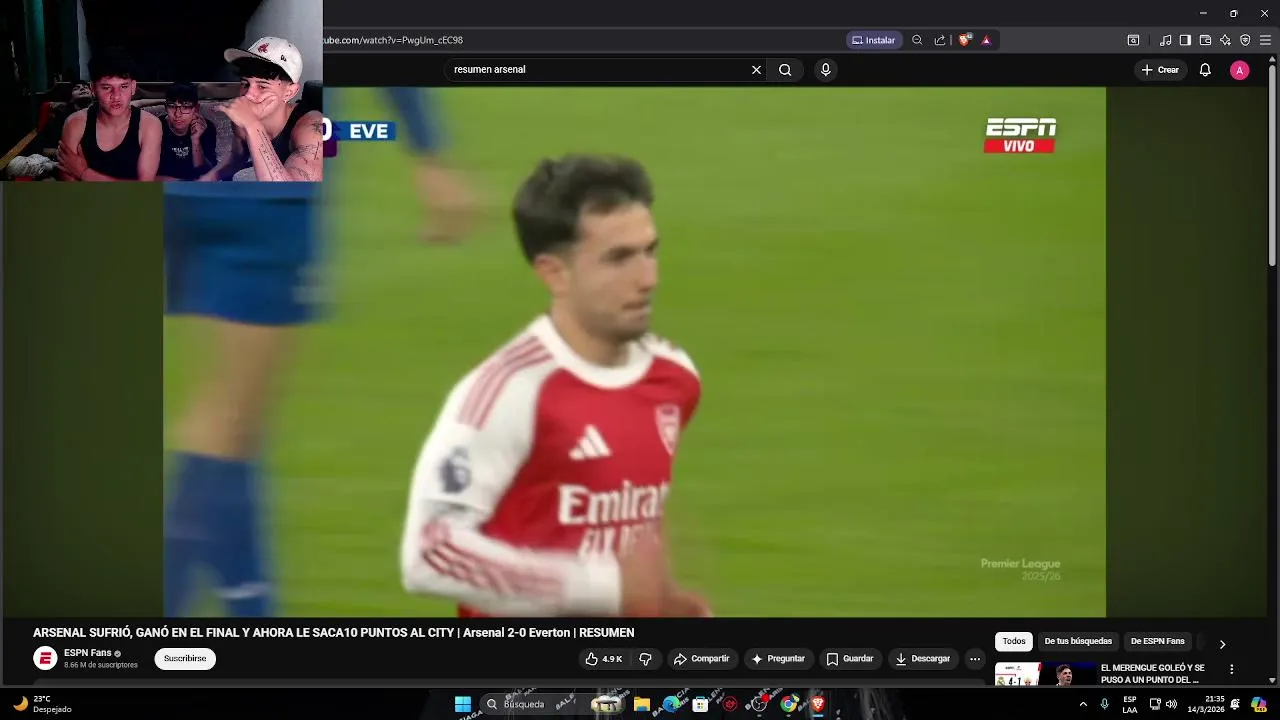The image size is (1280, 720).
Task: Select the 'De ESPN Fans' chip
Action: 1157,642
